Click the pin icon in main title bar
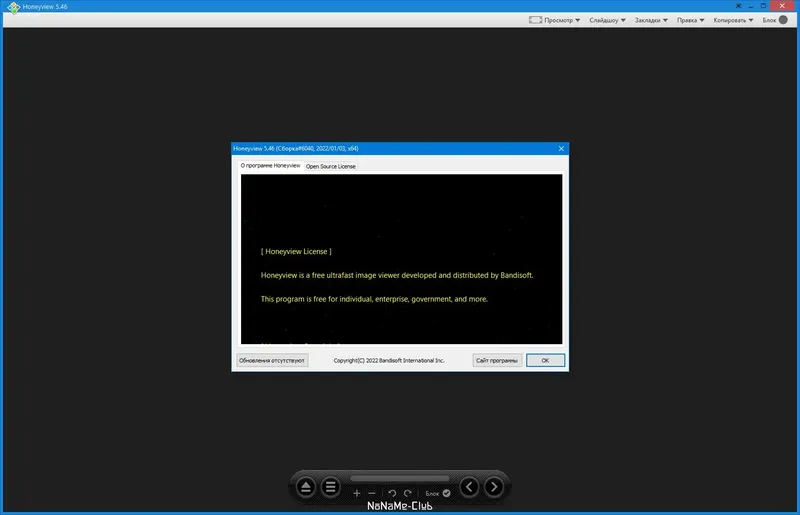Viewport: 800px width, 515px height. (738, 6)
